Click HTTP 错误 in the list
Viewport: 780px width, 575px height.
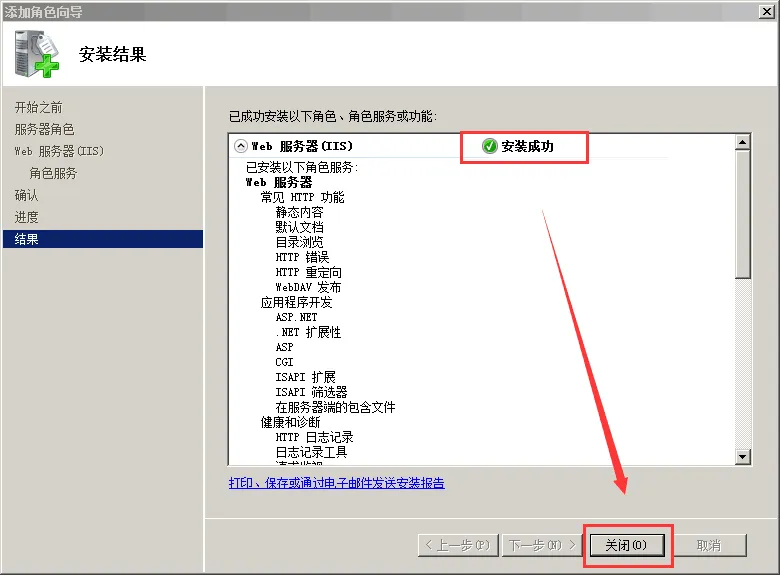pyautogui.click(x=302, y=257)
